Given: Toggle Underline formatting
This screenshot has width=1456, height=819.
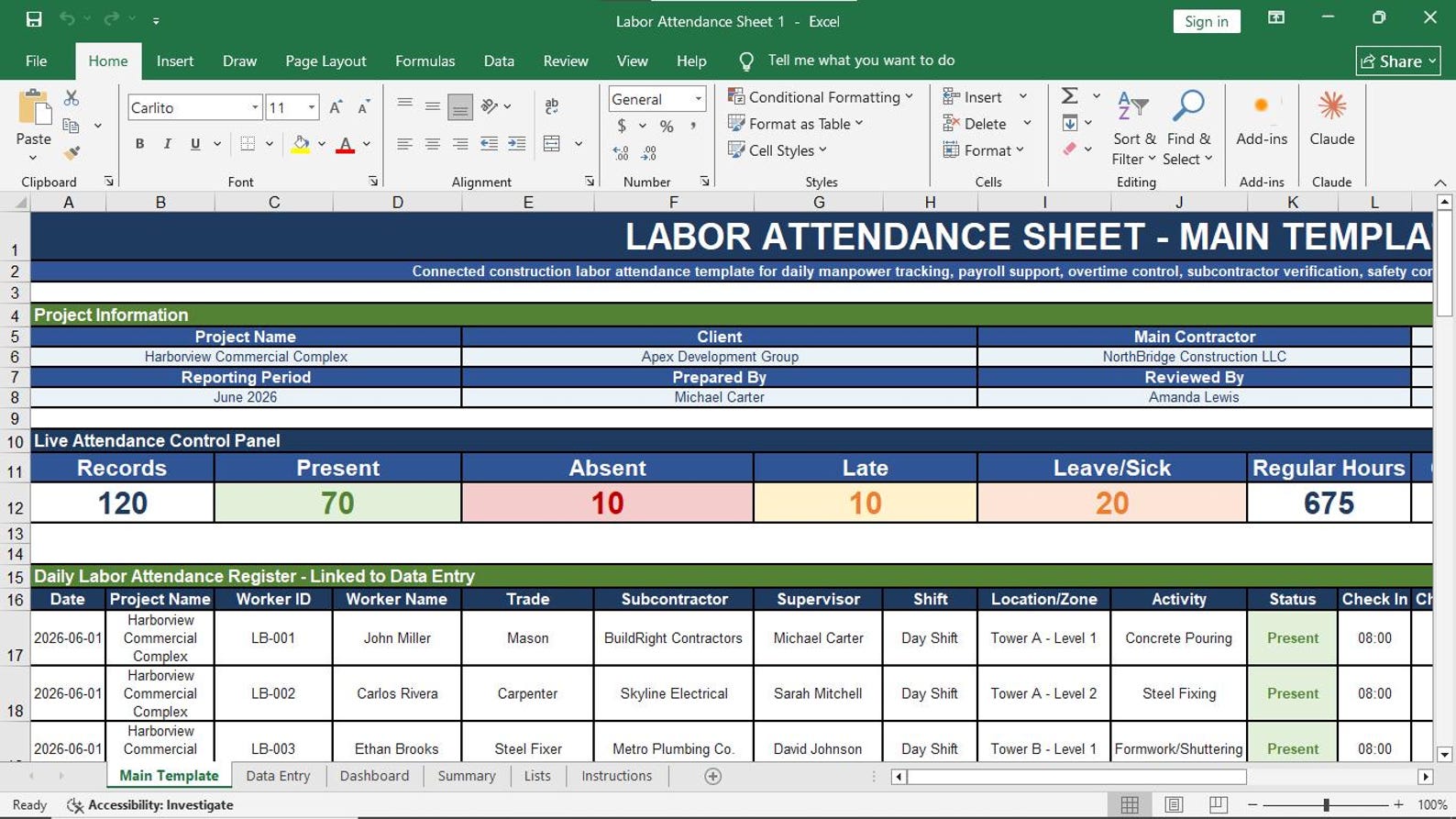Looking at the screenshot, I should 195,144.
